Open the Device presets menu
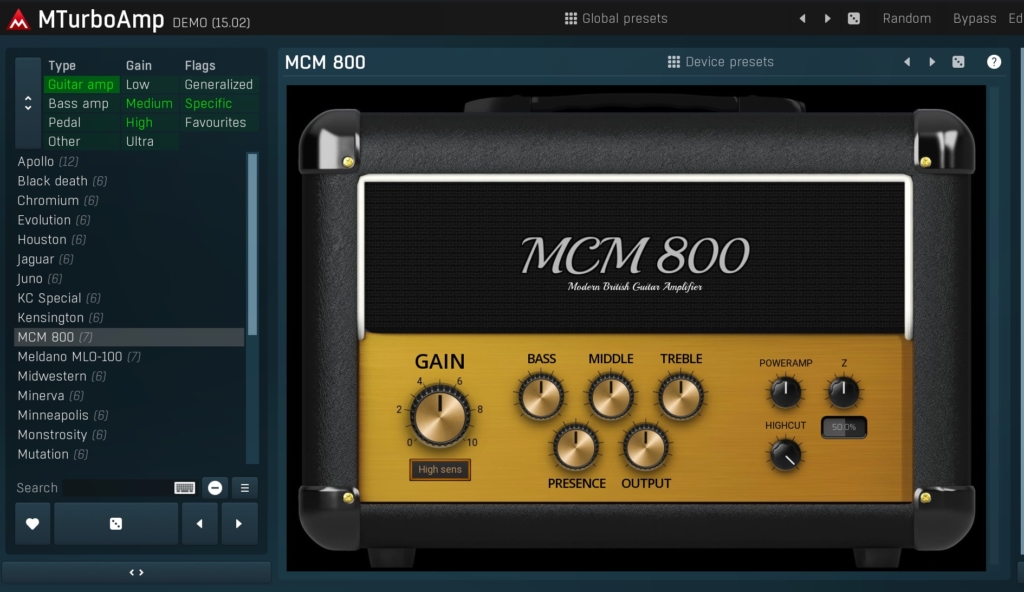The width and height of the screenshot is (1024, 592). (x=721, y=62)
